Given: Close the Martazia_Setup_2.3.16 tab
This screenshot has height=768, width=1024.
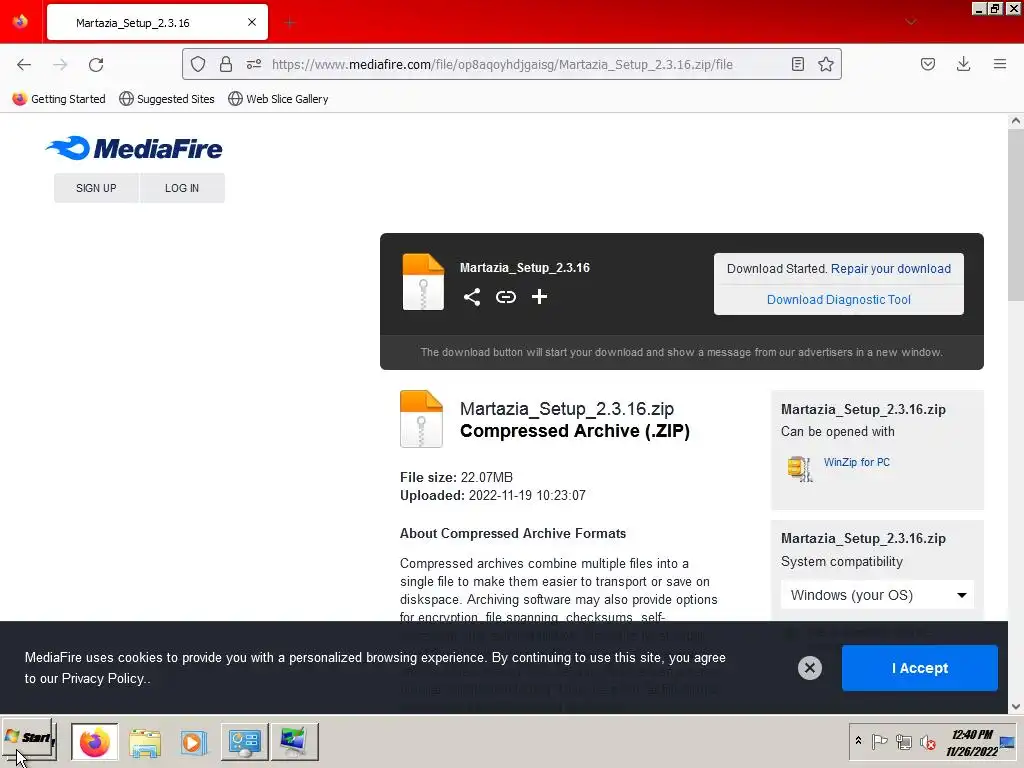Looking at the screenshot, I should point(252,22).
